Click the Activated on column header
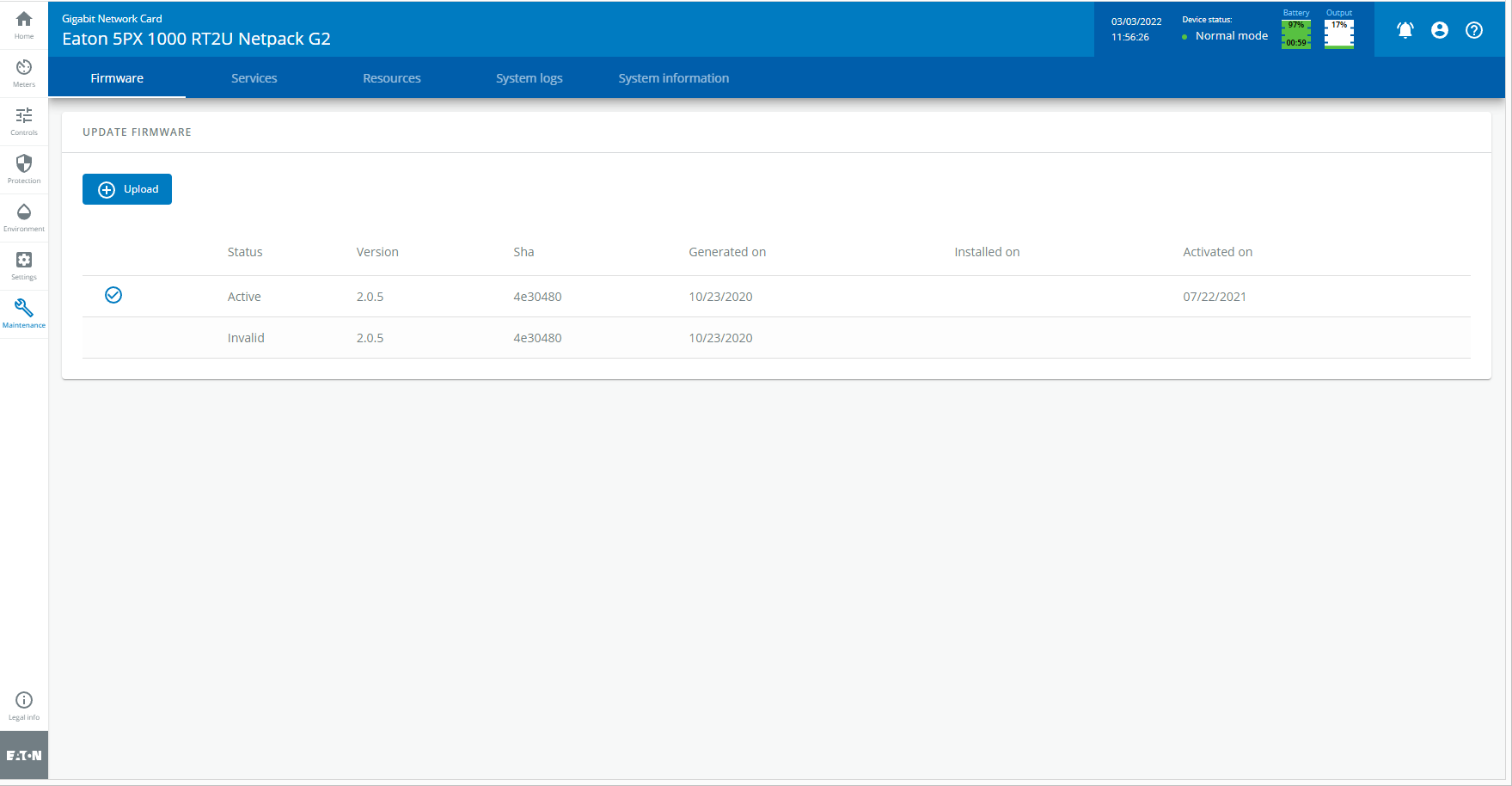Image resolution: width=1512 pixels, height=786 pixels. [x=1217, y=252]
